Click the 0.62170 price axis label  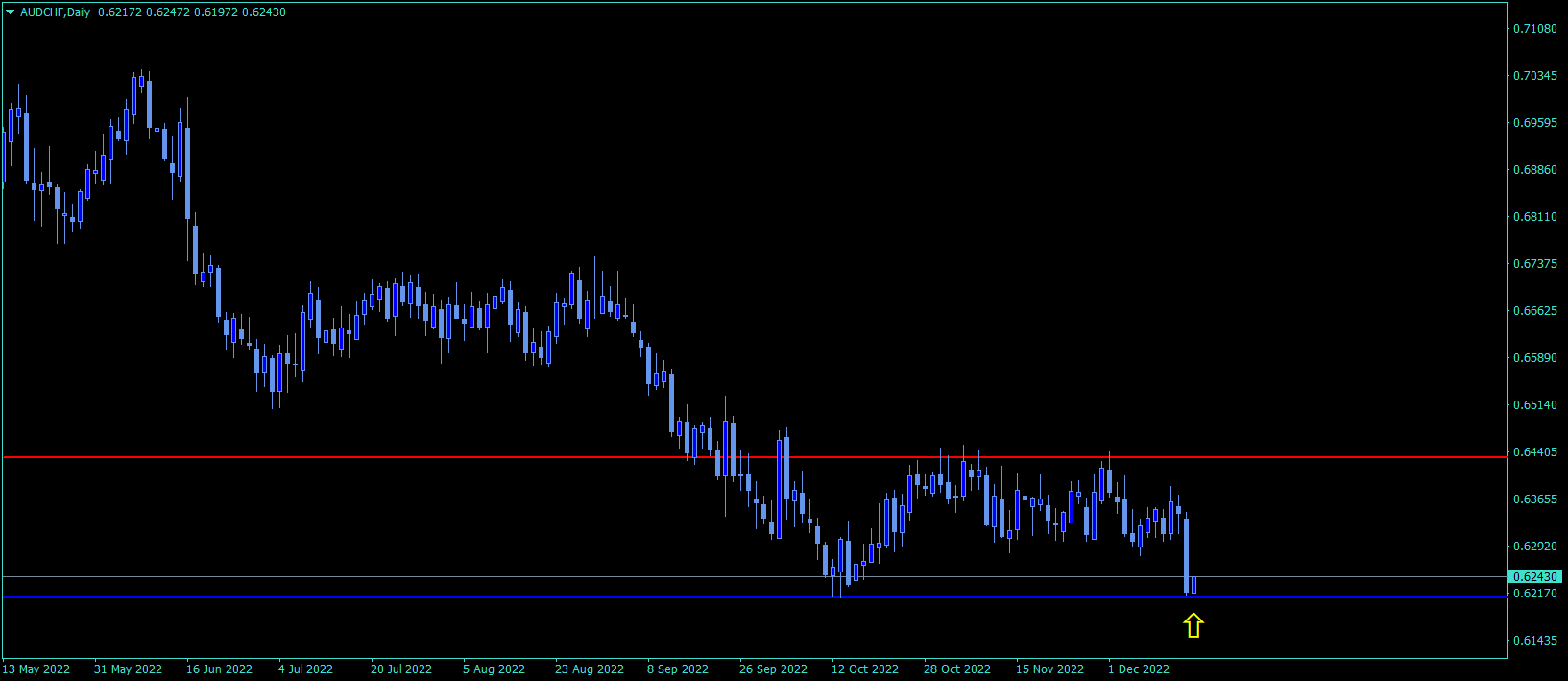click(x=1535, y=594)
